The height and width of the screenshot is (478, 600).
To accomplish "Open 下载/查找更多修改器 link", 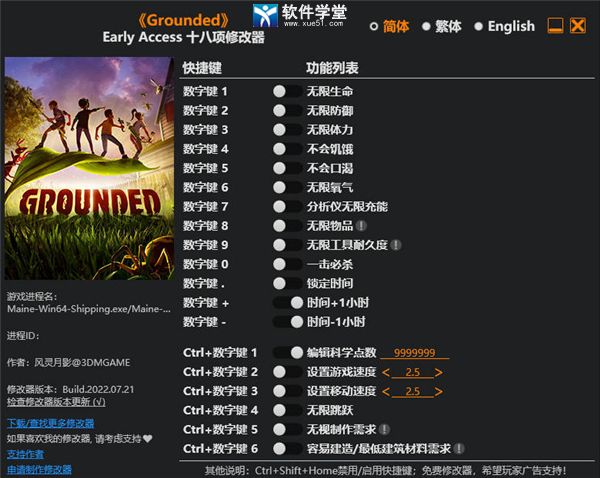I will 51,423.
